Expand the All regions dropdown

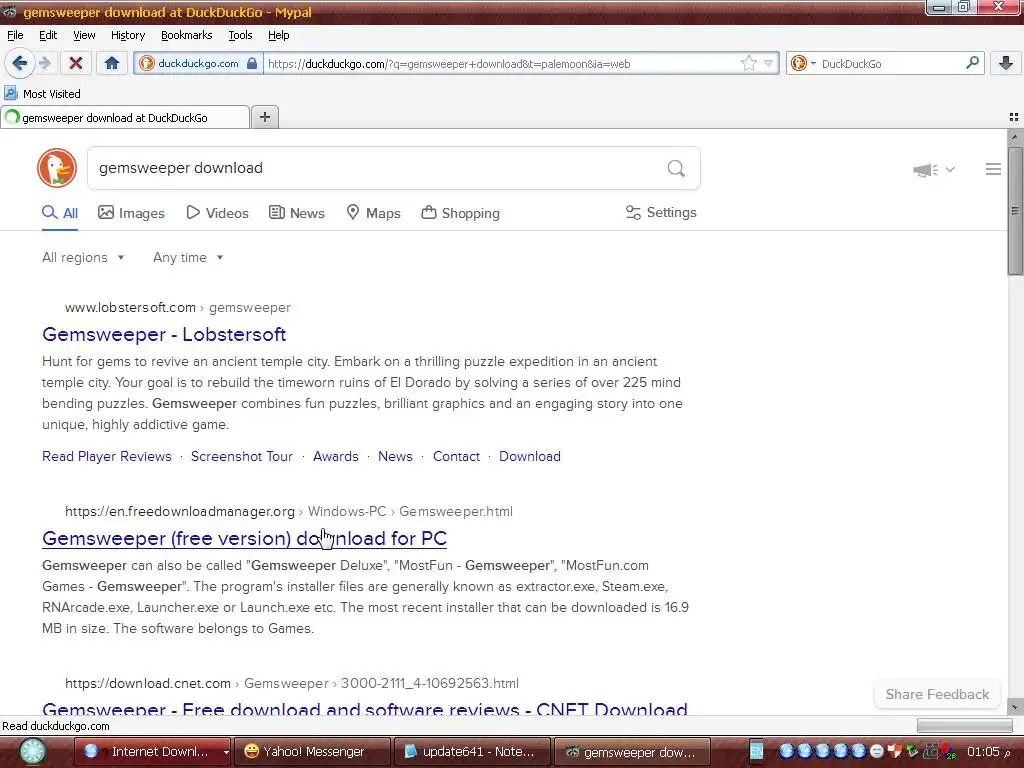(83, 257)
